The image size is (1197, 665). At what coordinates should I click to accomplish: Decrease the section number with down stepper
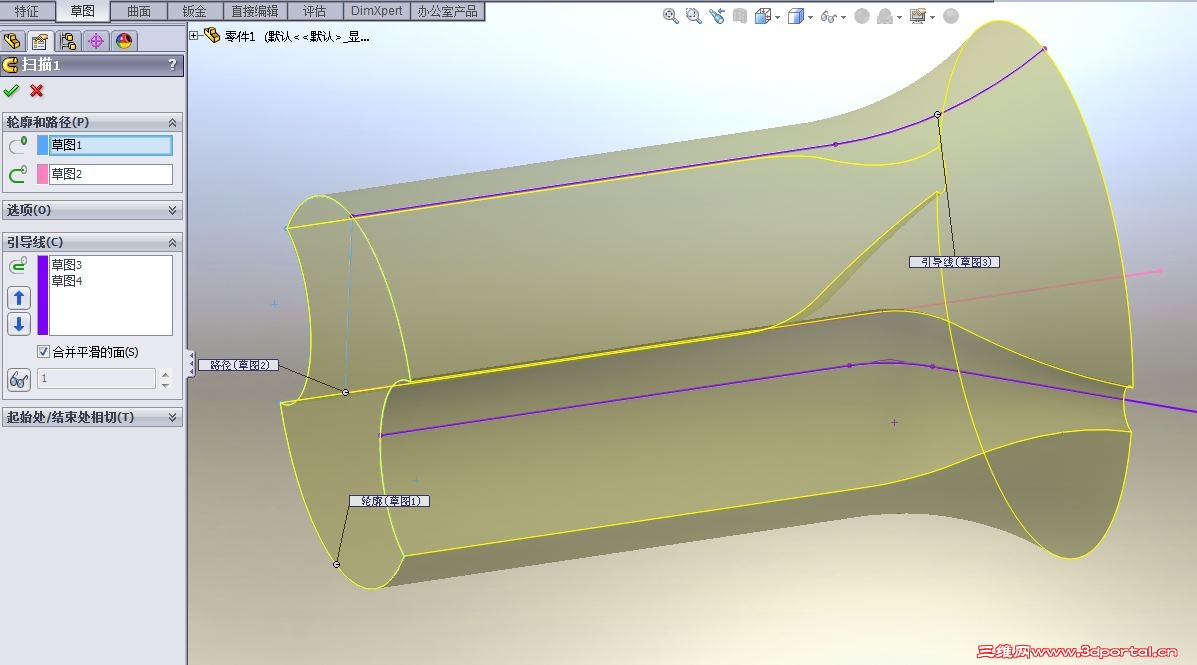coord(166,384)
